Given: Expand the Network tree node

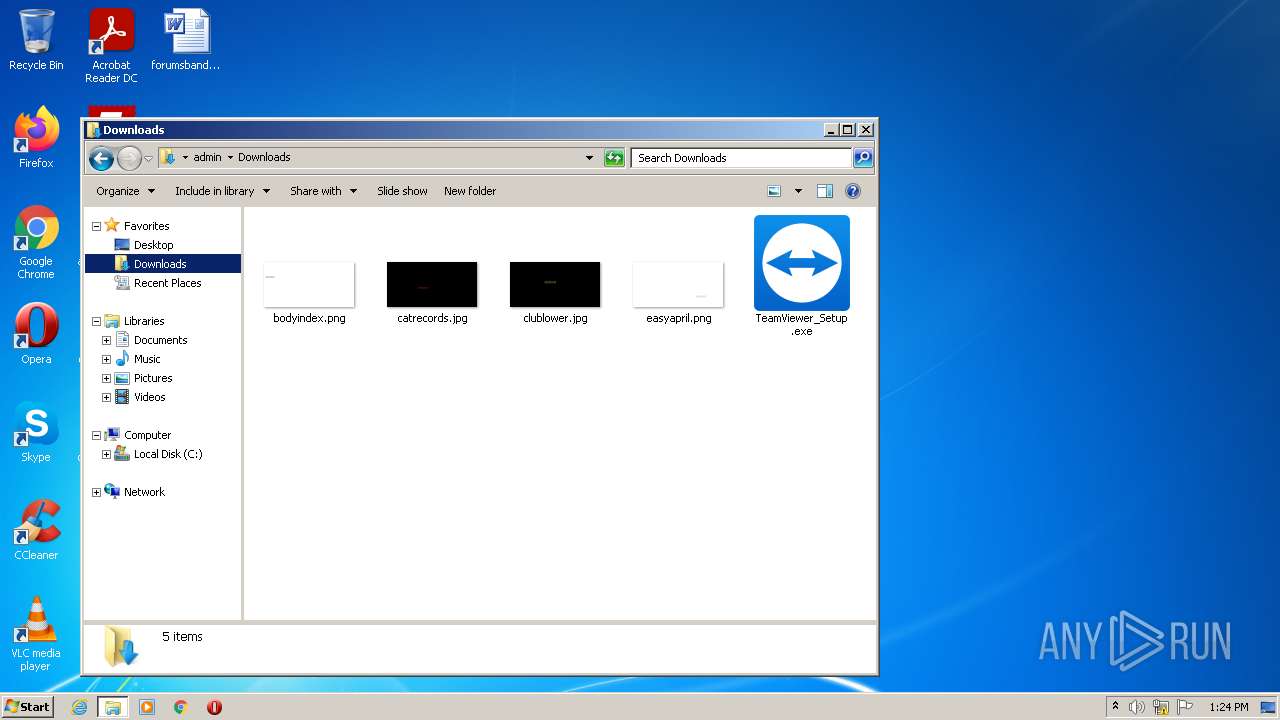Looking at the screenshot, I should click(96, 492).
